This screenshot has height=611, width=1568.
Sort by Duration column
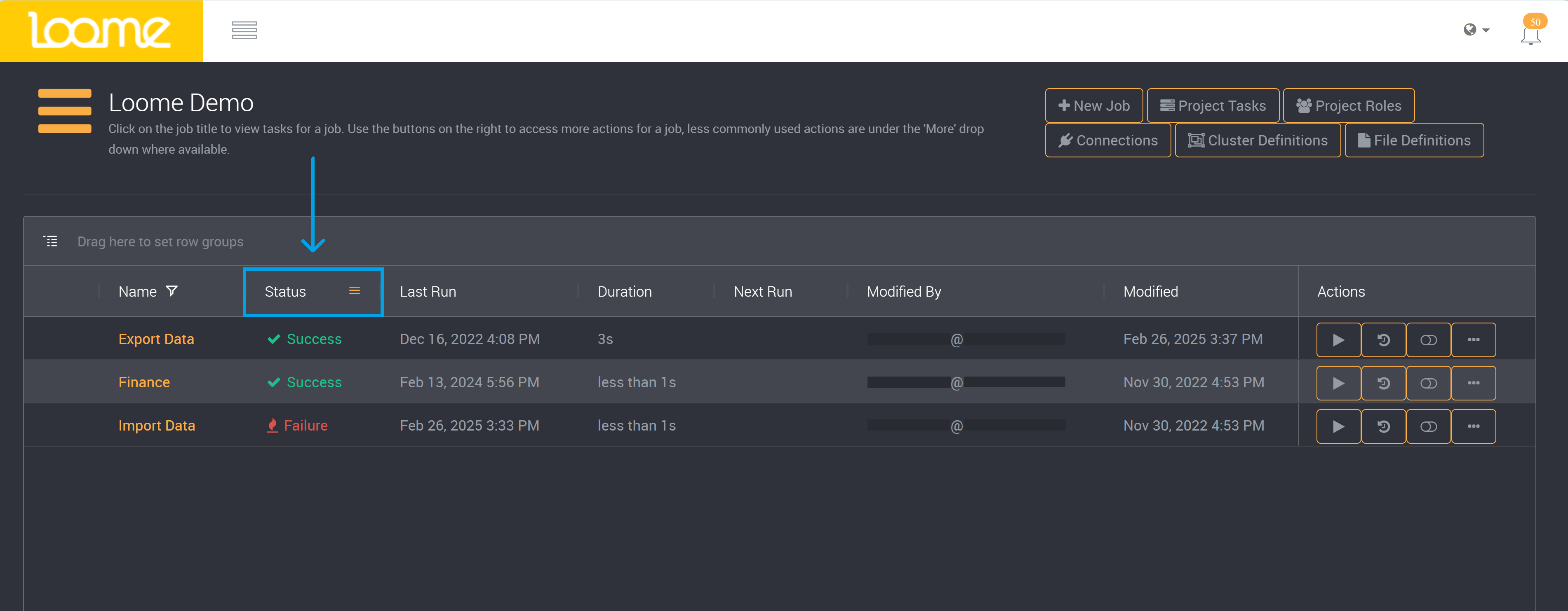[625, 292]
